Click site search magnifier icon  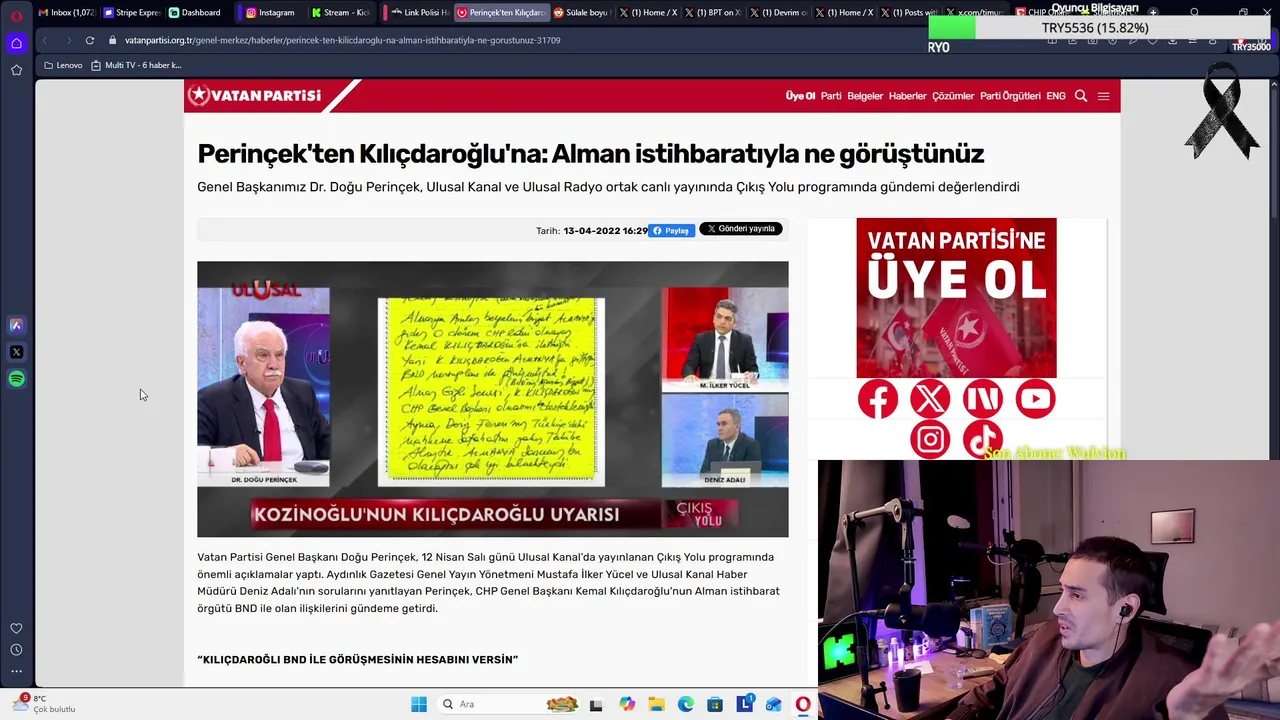(x=1081, y=96)
